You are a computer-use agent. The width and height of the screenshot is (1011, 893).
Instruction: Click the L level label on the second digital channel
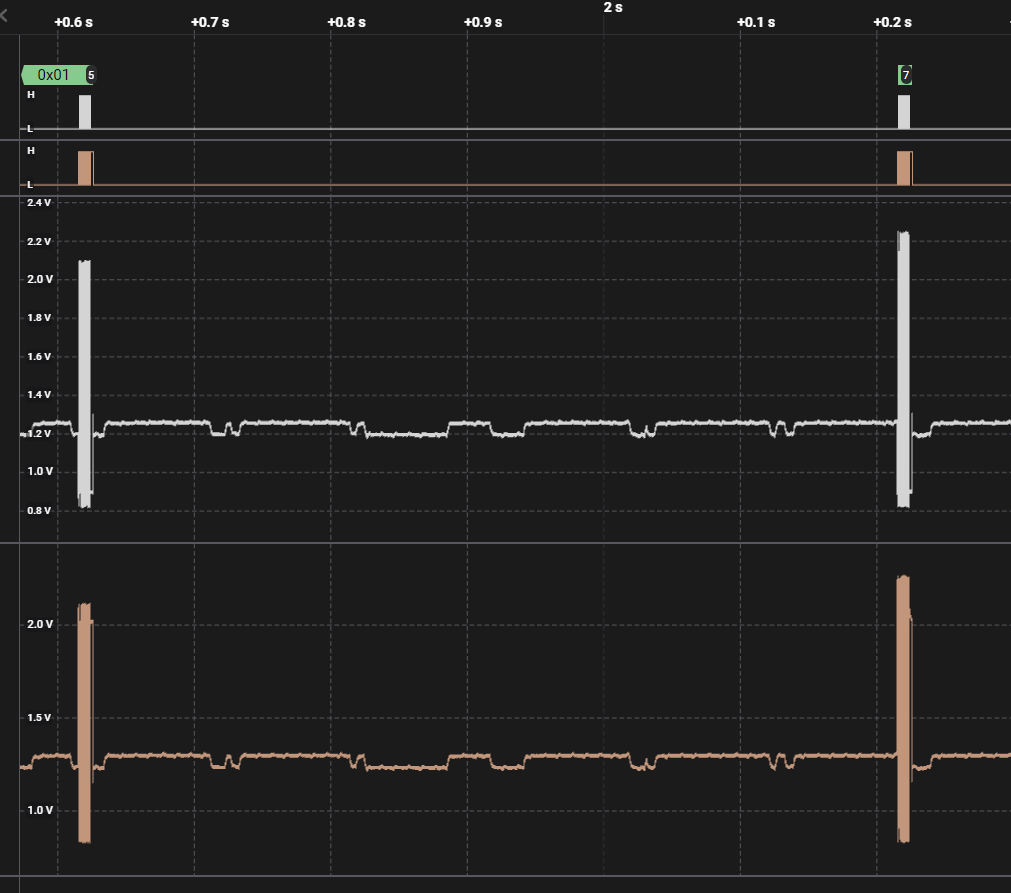point(29,184)
